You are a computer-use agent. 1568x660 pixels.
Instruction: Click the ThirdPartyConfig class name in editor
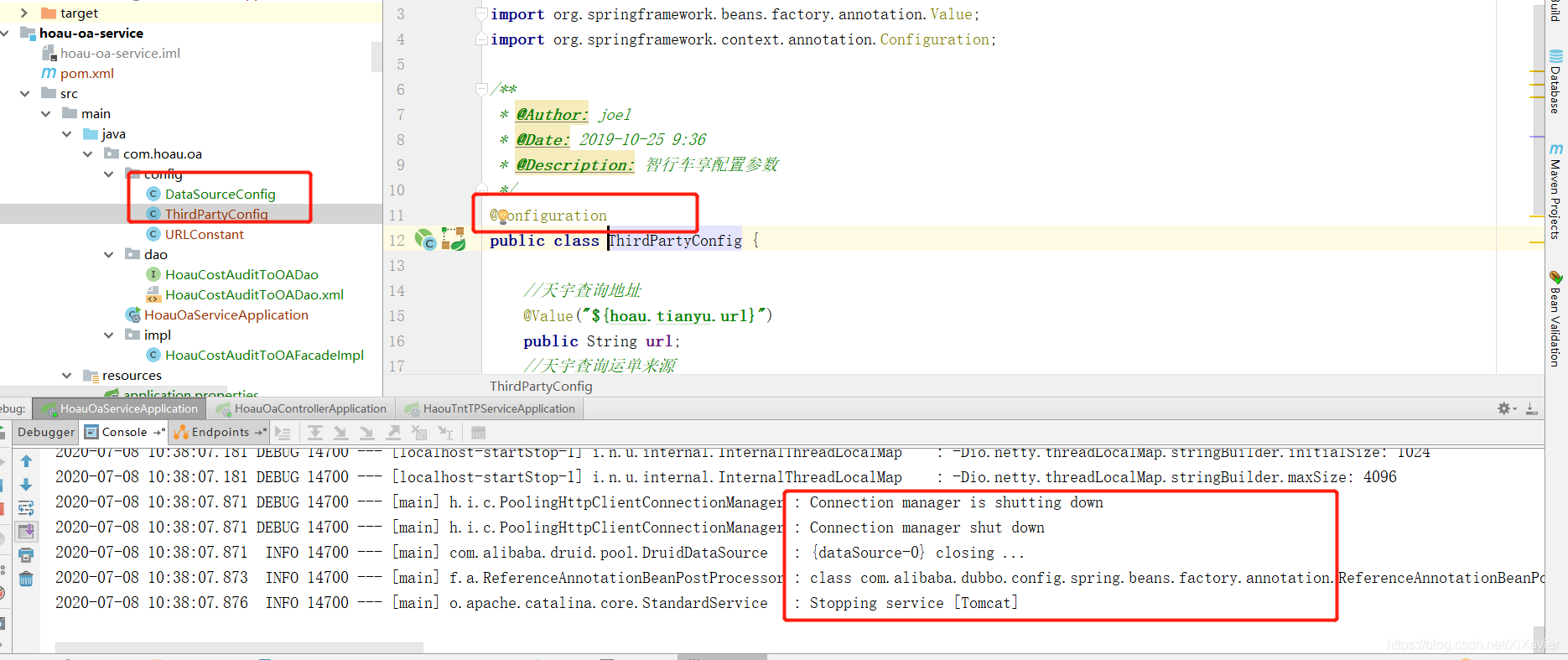pyautogui.click(x=675, y=241)
